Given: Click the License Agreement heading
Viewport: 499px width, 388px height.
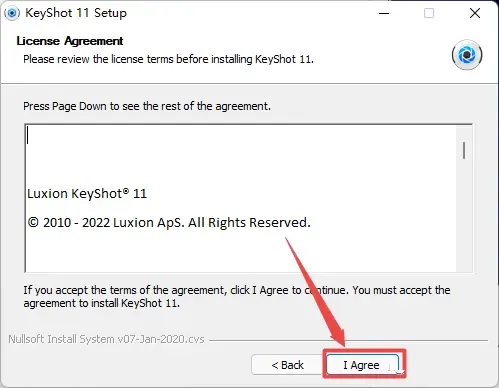Looking at the screenshot, I should click(x=70, y=41).
